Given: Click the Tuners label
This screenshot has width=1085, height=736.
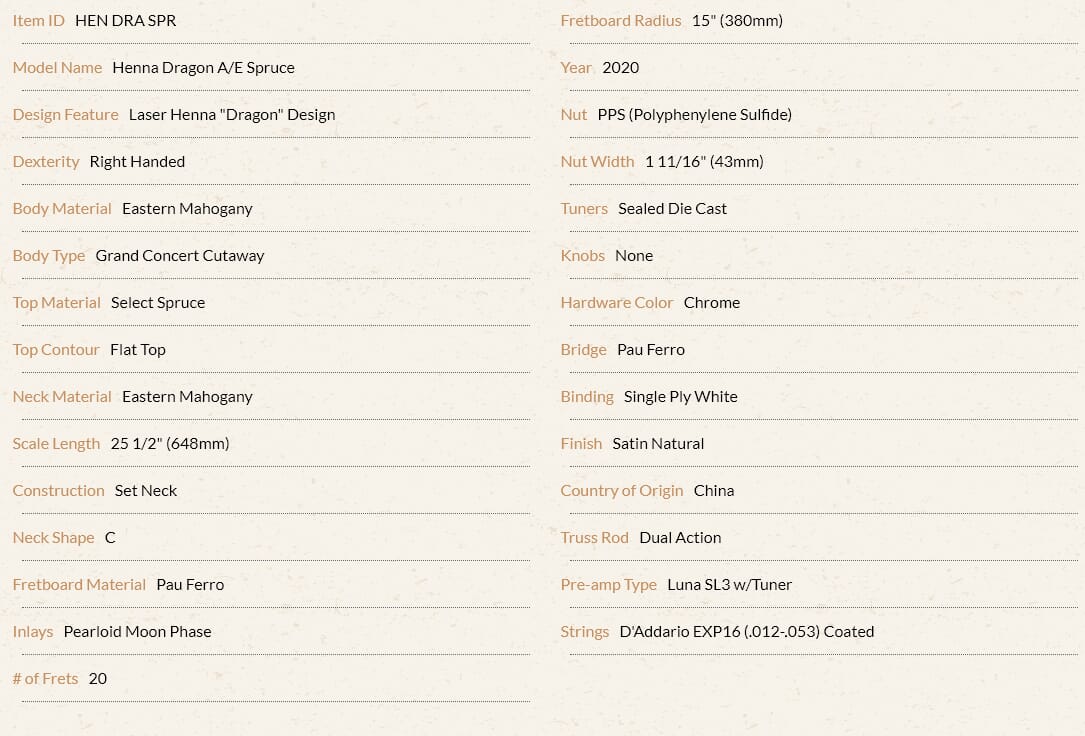Looking at the screenshot, I should [584, 209].
